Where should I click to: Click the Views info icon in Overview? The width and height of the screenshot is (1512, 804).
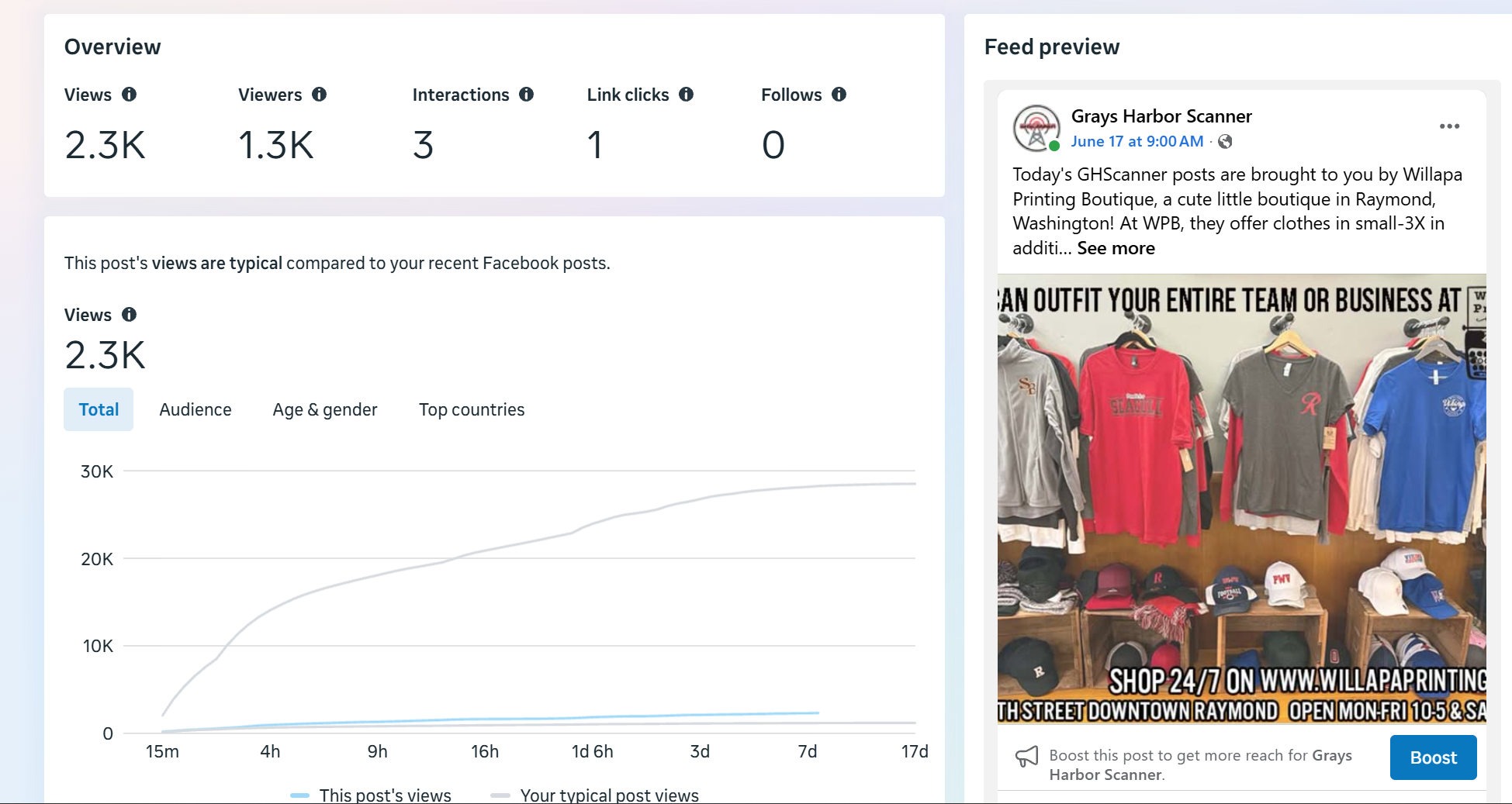click(x=129, y=95)
